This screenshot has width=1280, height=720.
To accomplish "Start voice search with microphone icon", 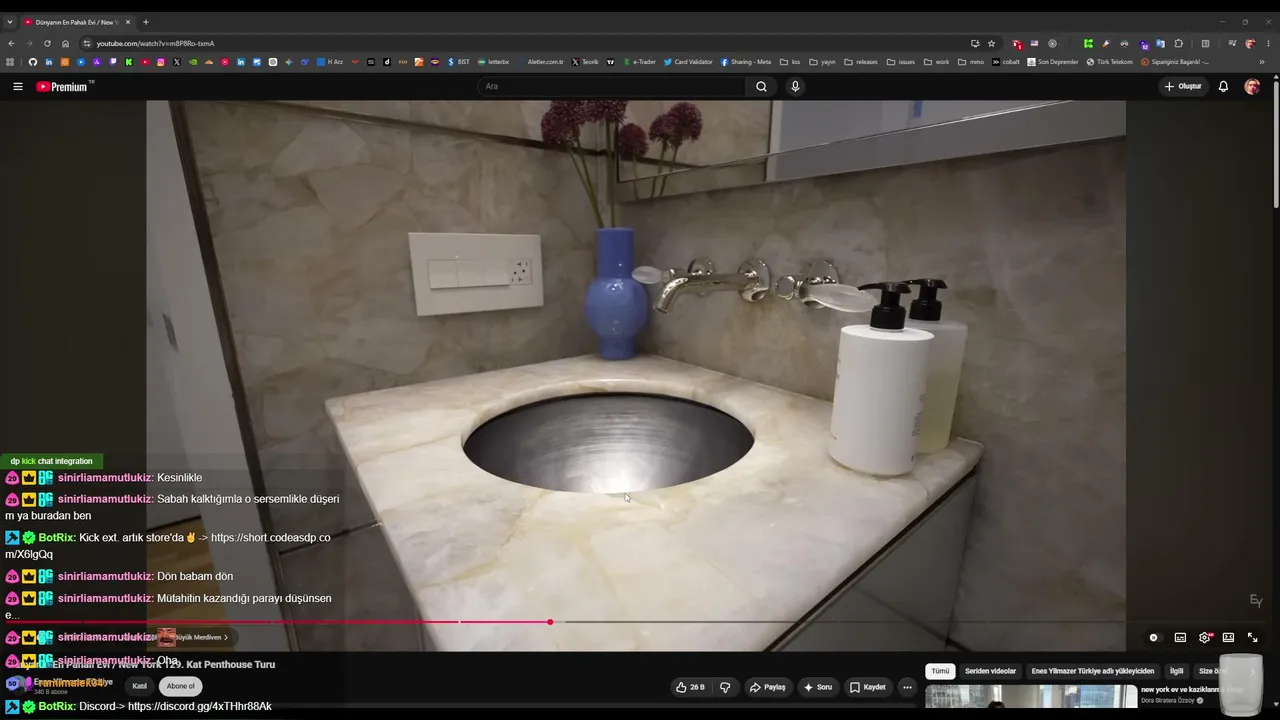I will click(795, 87).
